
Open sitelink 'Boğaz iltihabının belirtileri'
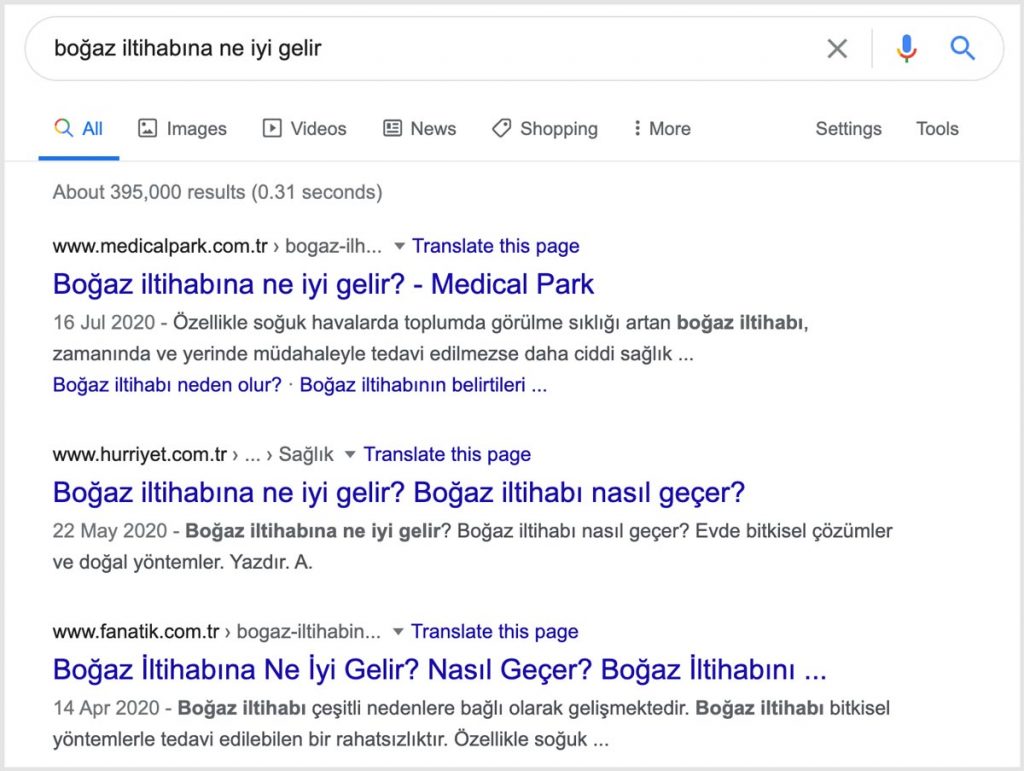pyautogui.click(x=423, y=385)
